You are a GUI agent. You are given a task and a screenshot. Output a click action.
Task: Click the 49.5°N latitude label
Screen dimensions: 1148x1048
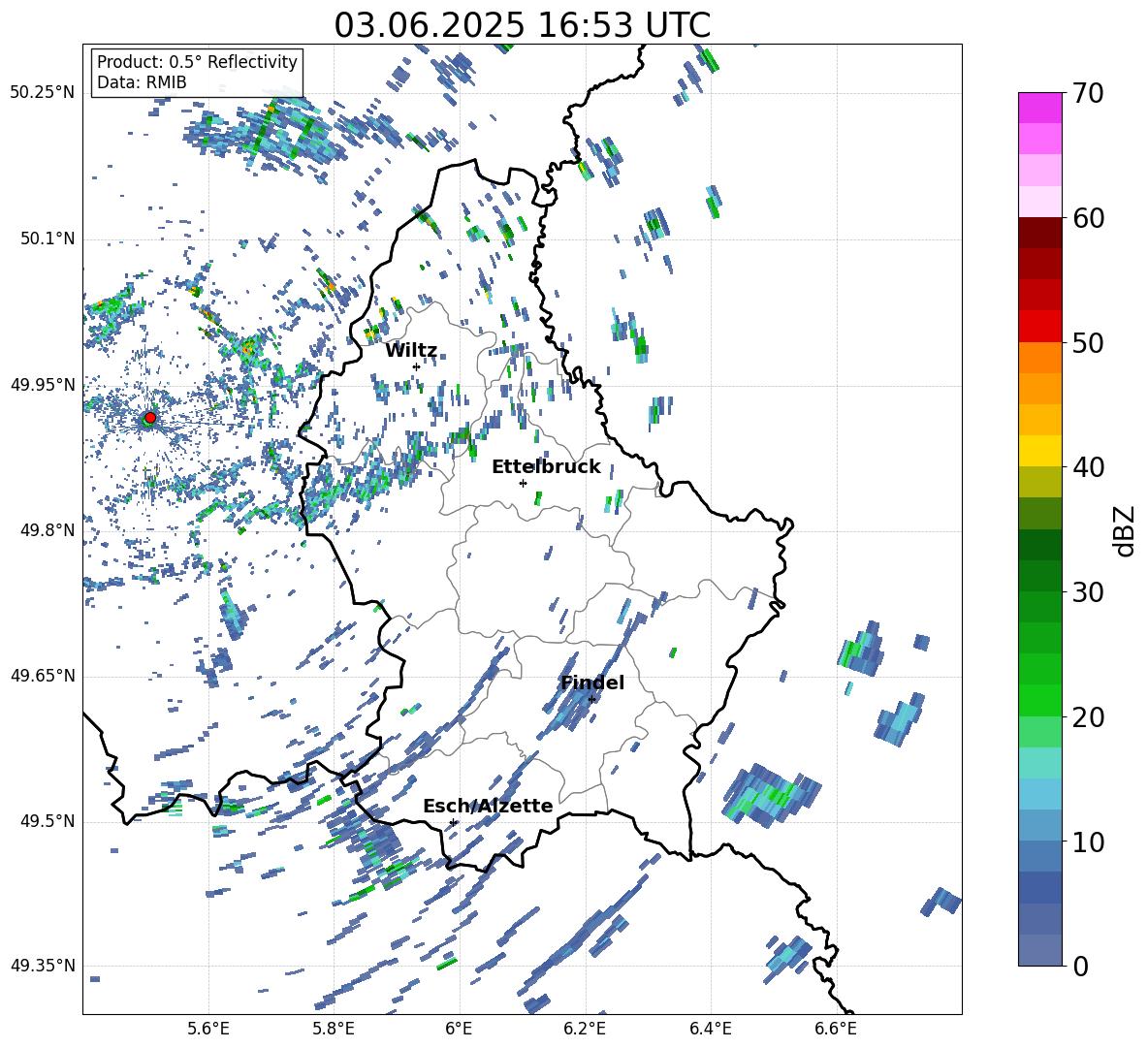[x=47, y=821]
